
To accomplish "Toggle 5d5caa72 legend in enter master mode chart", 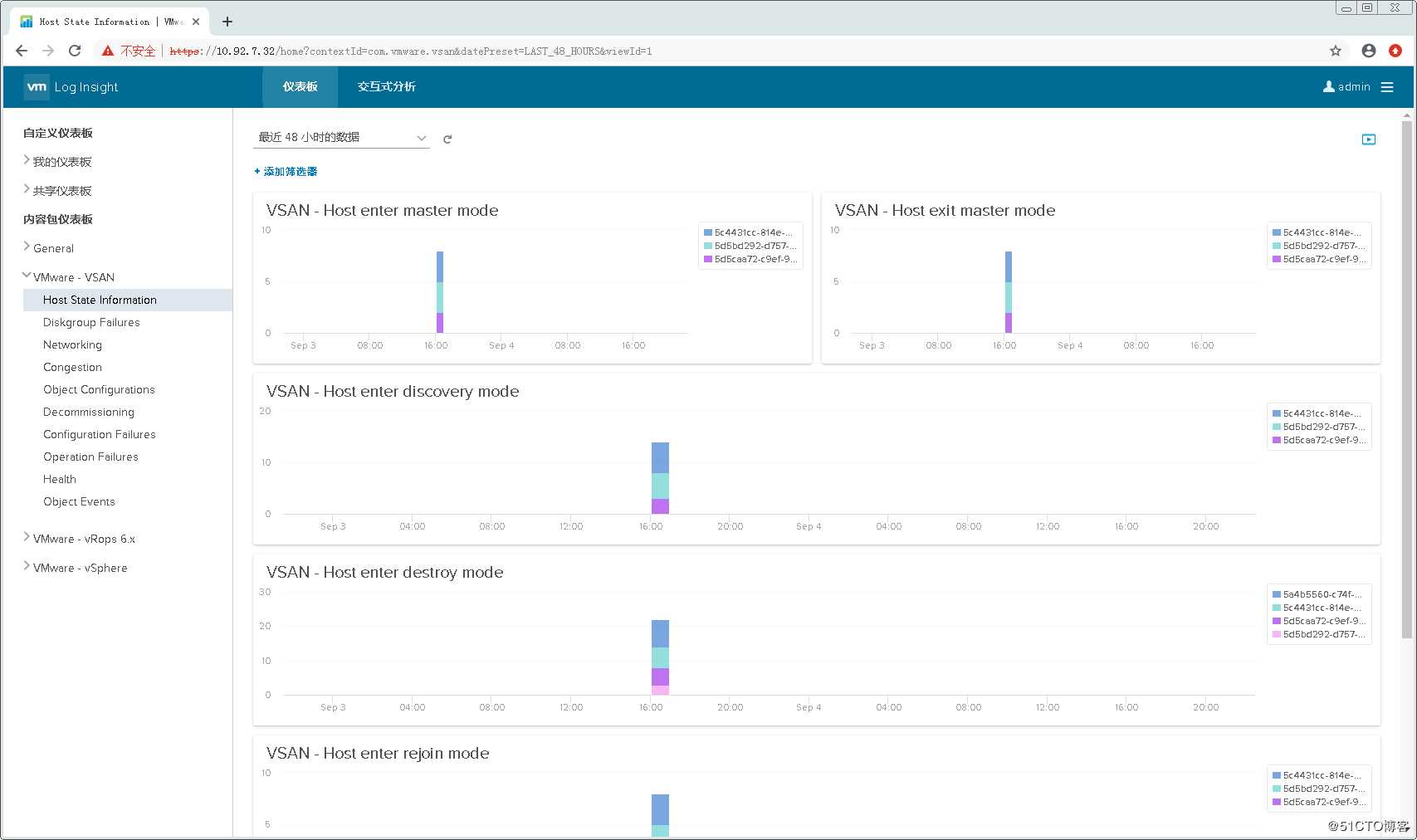I will point(750,259).
